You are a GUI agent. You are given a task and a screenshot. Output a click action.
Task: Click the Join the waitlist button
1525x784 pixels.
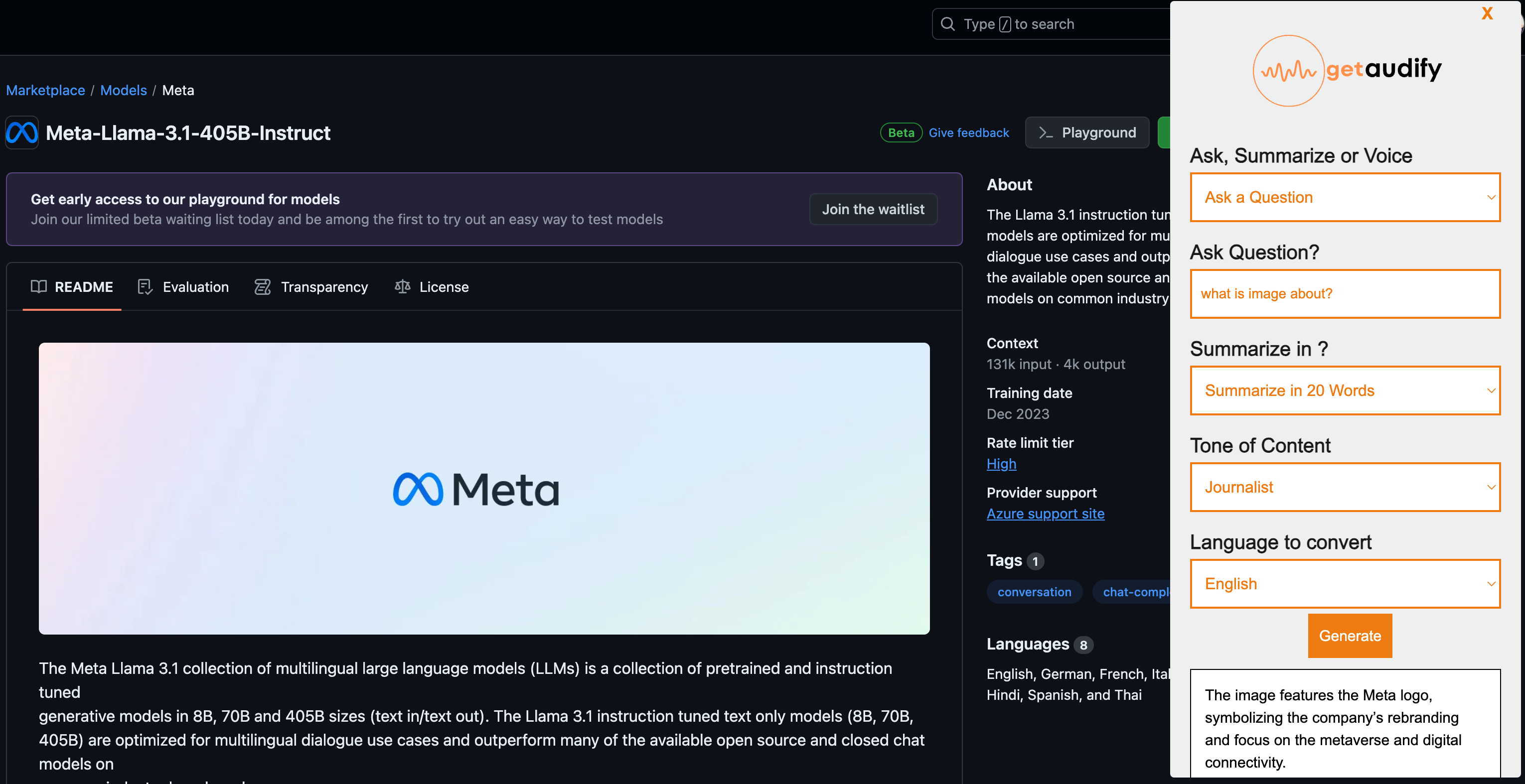coord(873,210)
